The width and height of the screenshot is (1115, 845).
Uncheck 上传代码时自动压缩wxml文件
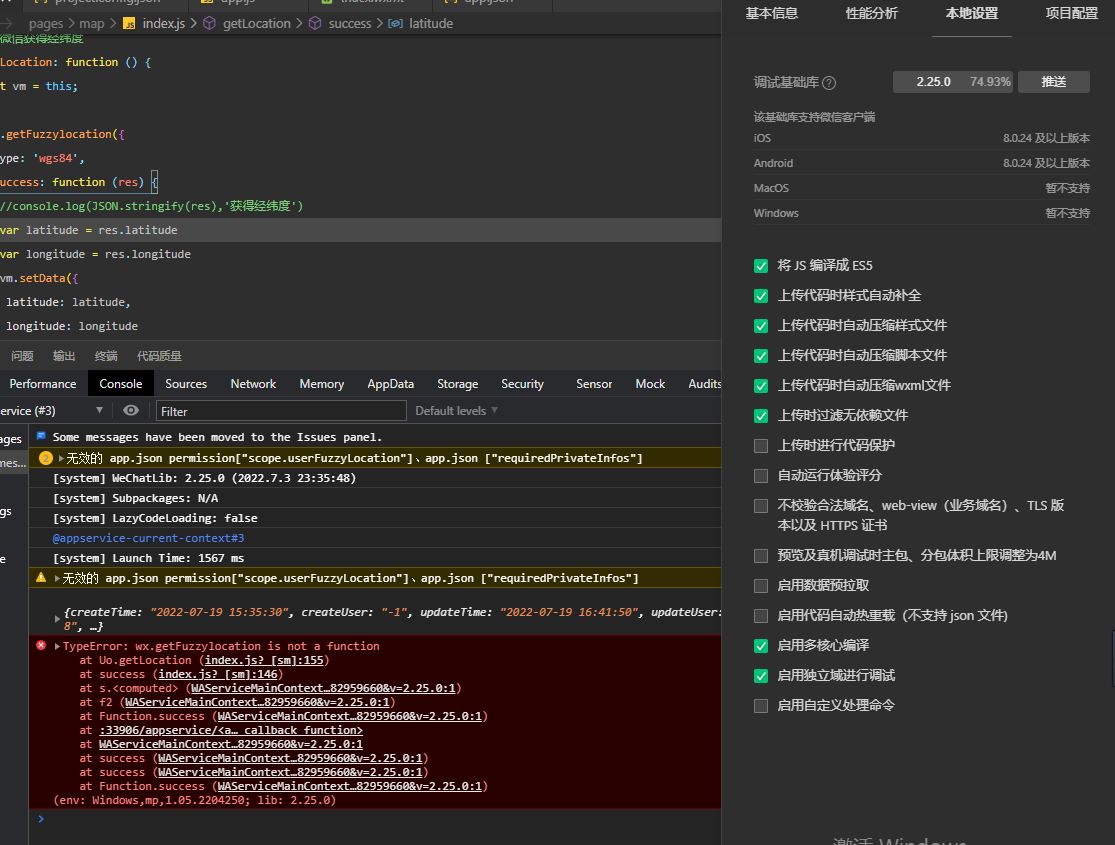tap(761, 386)
